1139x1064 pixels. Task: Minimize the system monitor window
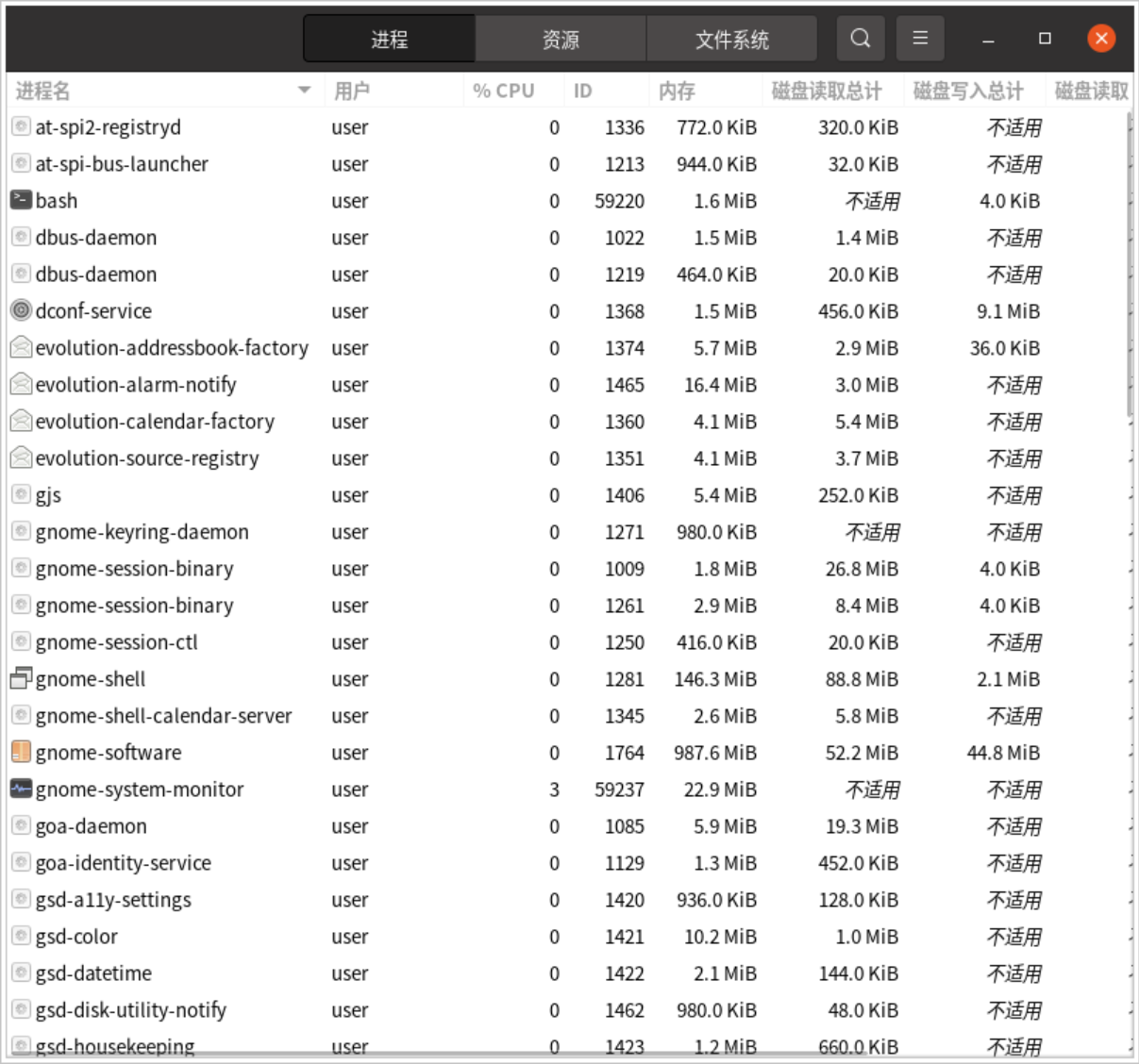pos(988,39)
